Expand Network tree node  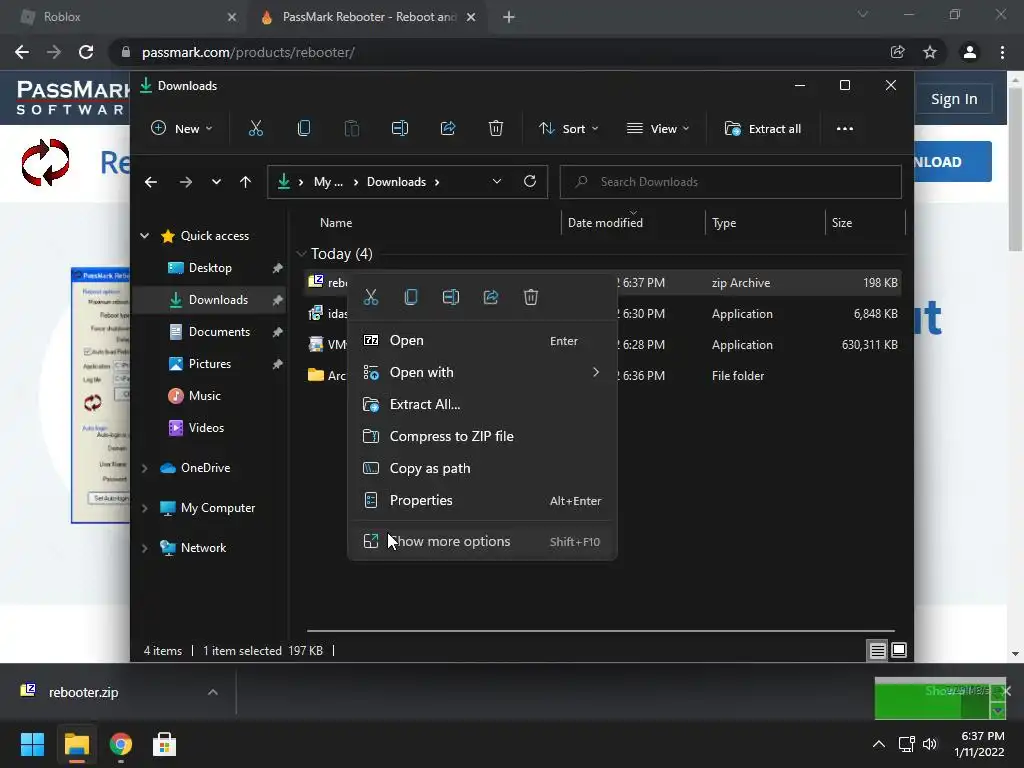point(144,548)
